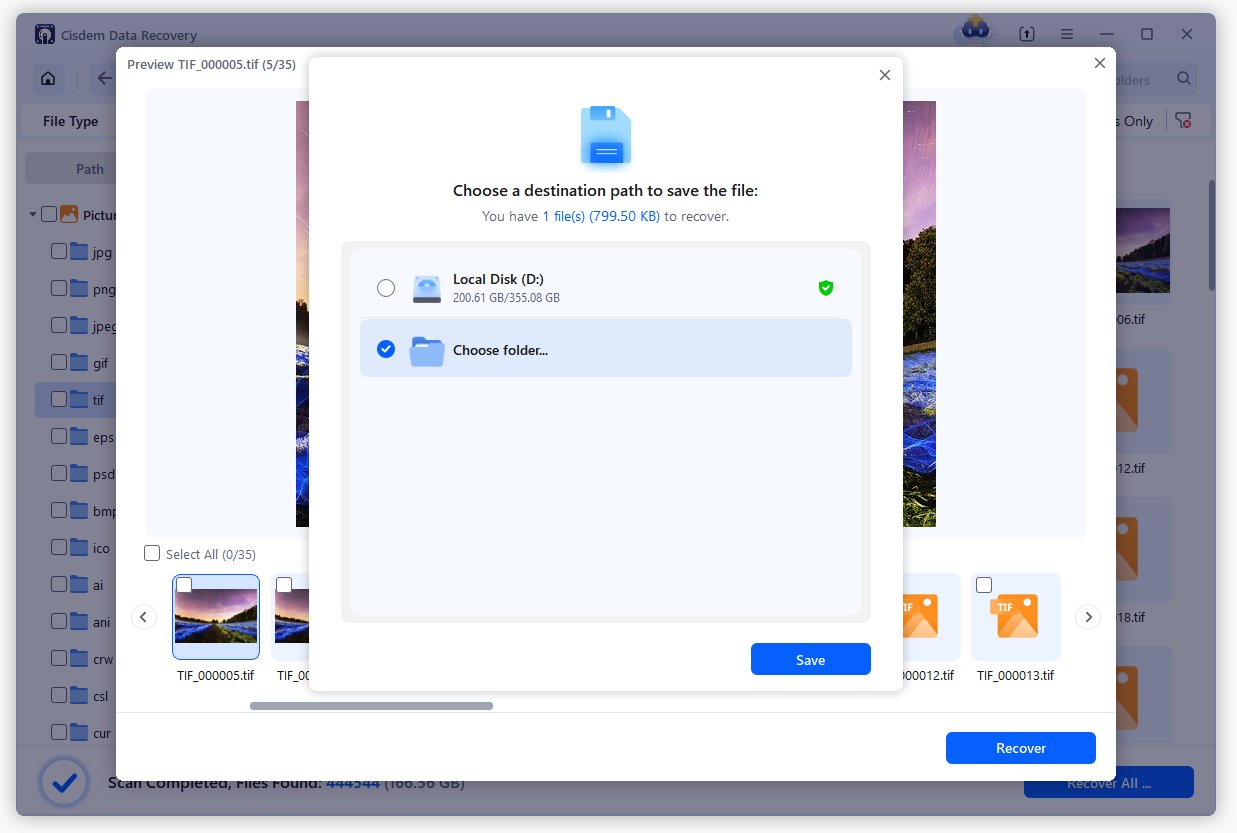This screenshot has height=833, width=1237.
Task: Open the hamburger menu in title bar
Action: (x=1067, y=34)
